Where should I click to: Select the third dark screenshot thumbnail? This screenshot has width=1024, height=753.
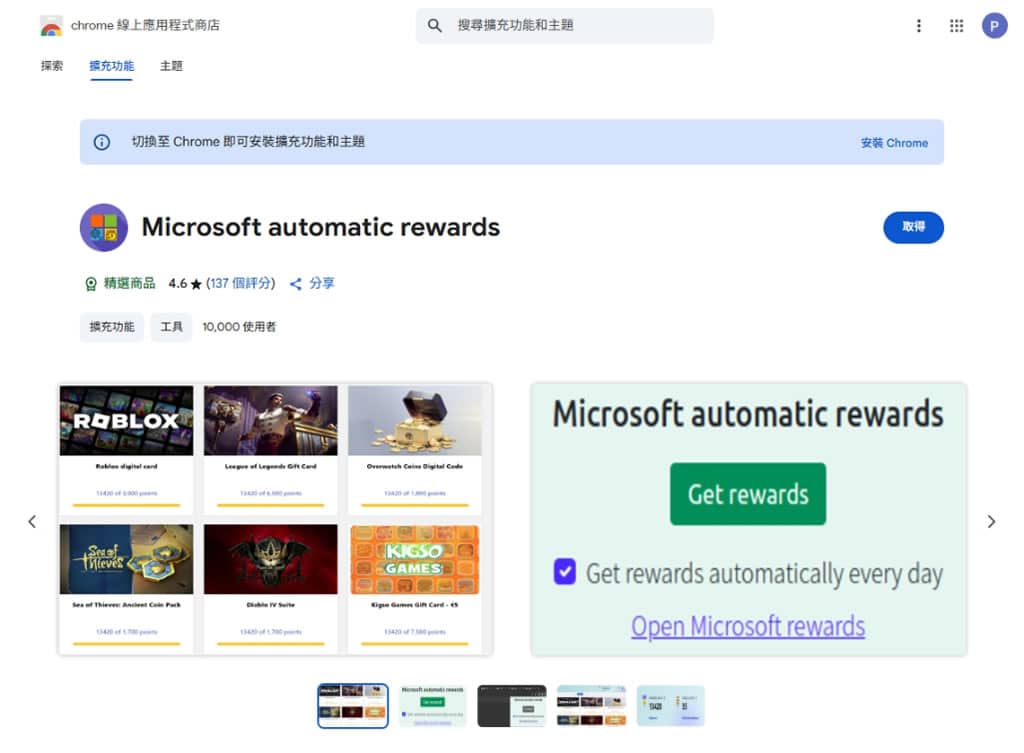pyautogui.click(x=512, y=705)
